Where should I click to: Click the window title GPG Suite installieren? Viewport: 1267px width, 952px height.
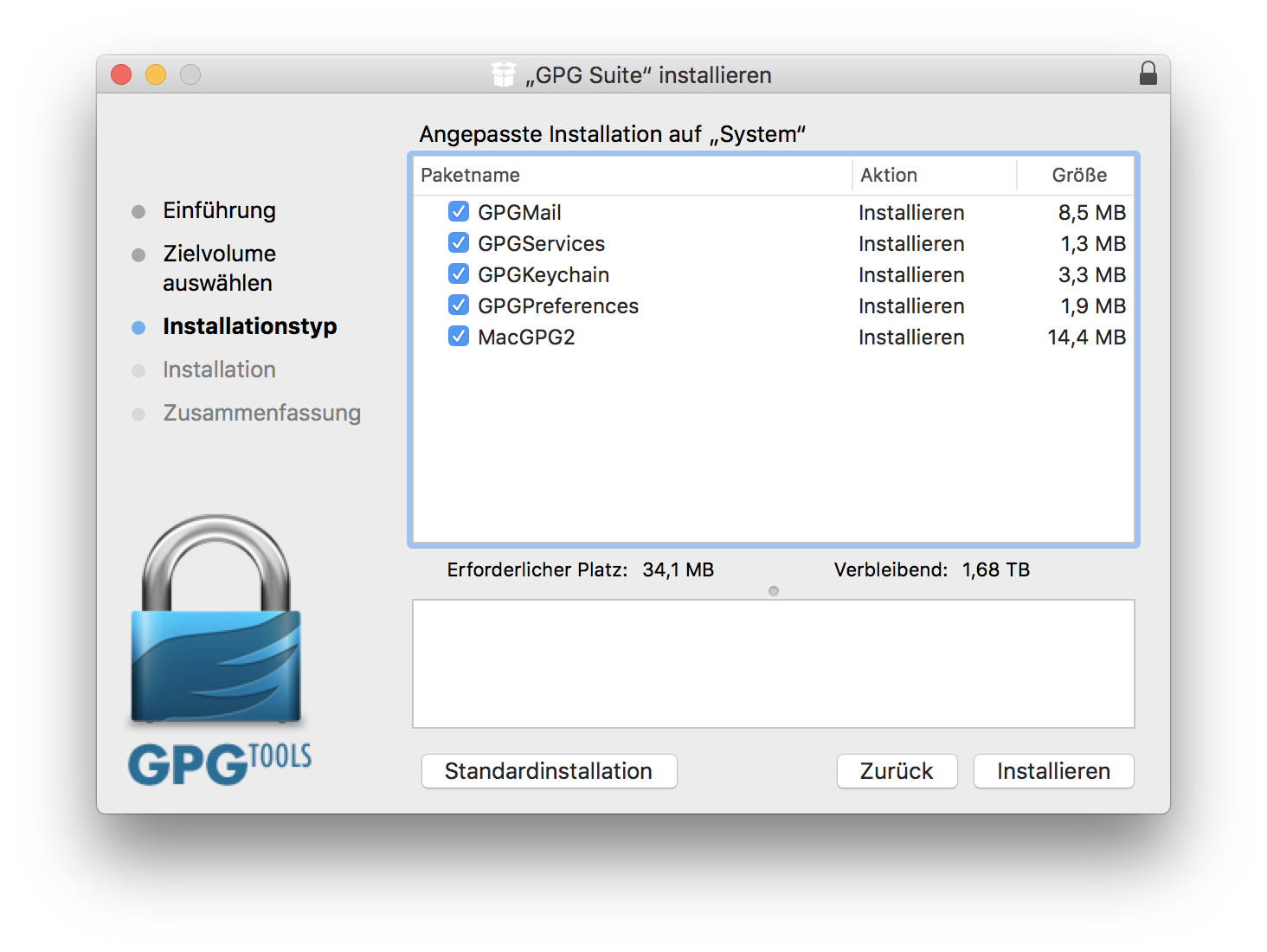648,75
